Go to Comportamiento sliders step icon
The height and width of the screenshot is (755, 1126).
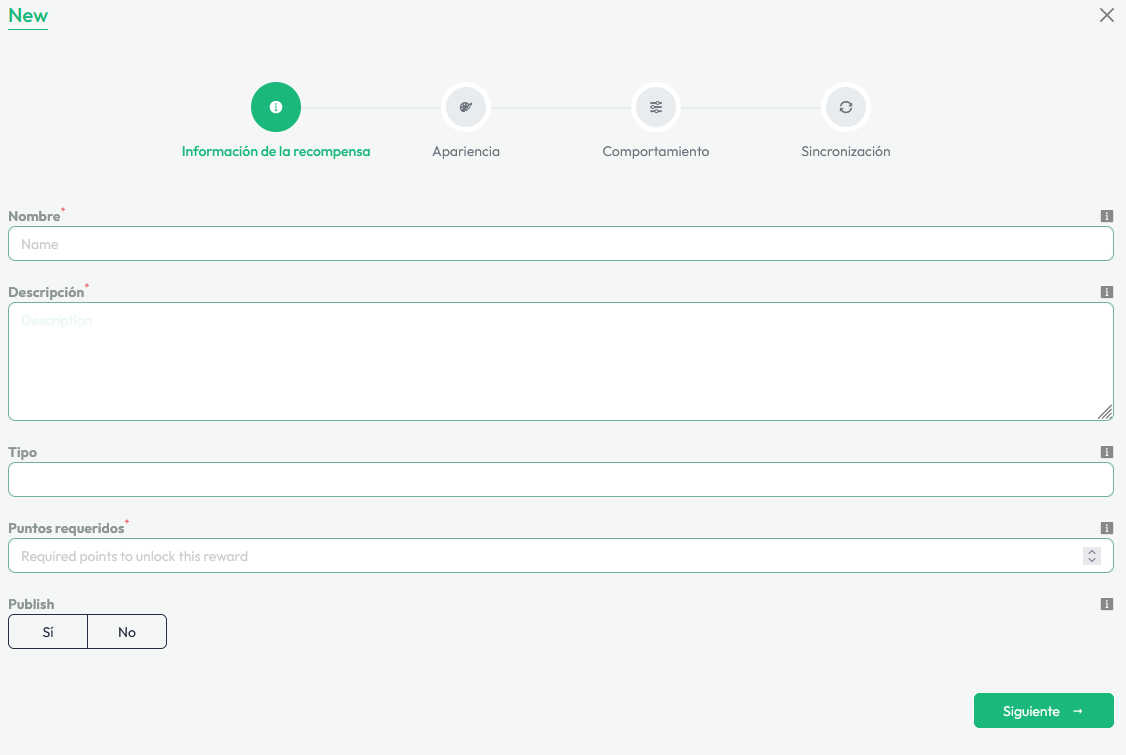click(656, 107)
